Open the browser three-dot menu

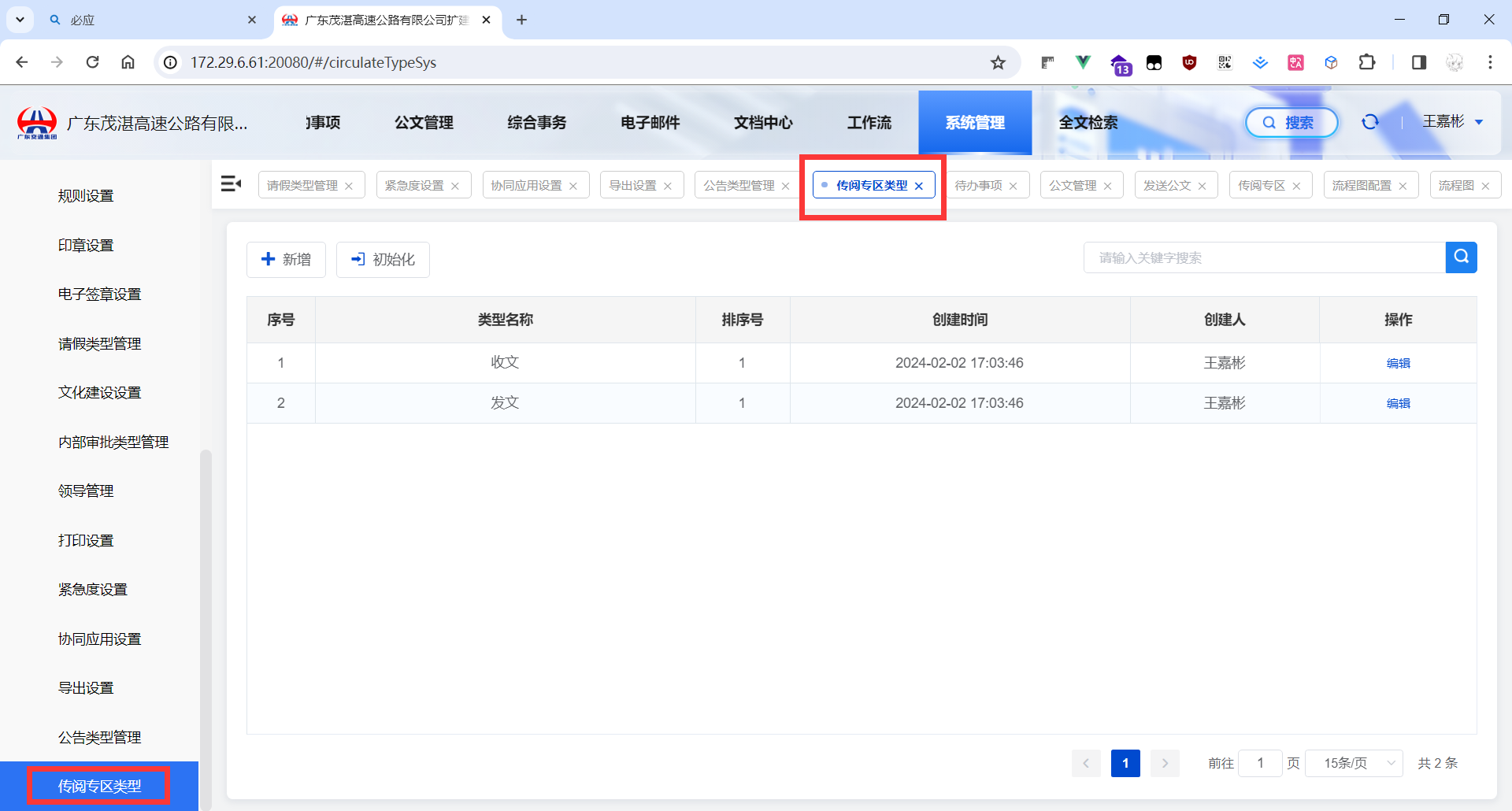click(1490, 62)
